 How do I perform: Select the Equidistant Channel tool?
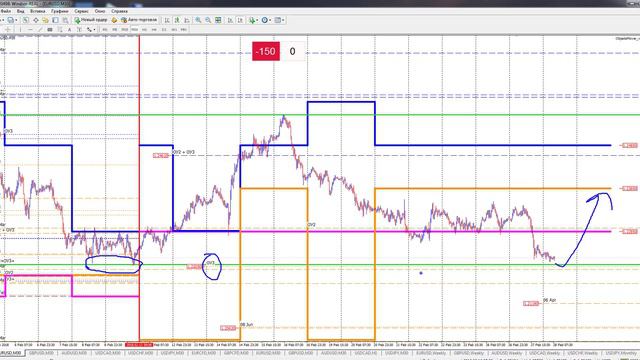coord(50,29)
